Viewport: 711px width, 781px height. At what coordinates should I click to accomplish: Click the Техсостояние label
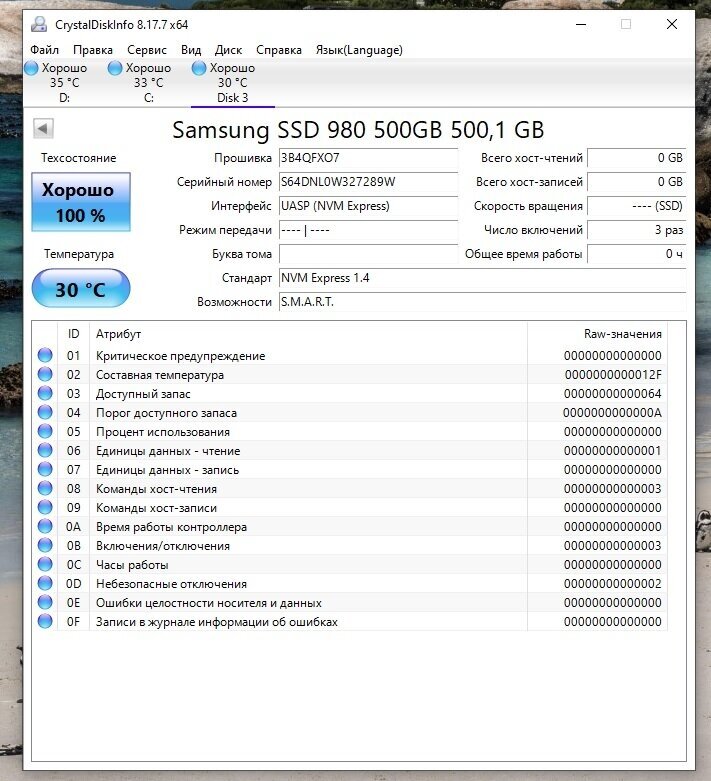78,158
